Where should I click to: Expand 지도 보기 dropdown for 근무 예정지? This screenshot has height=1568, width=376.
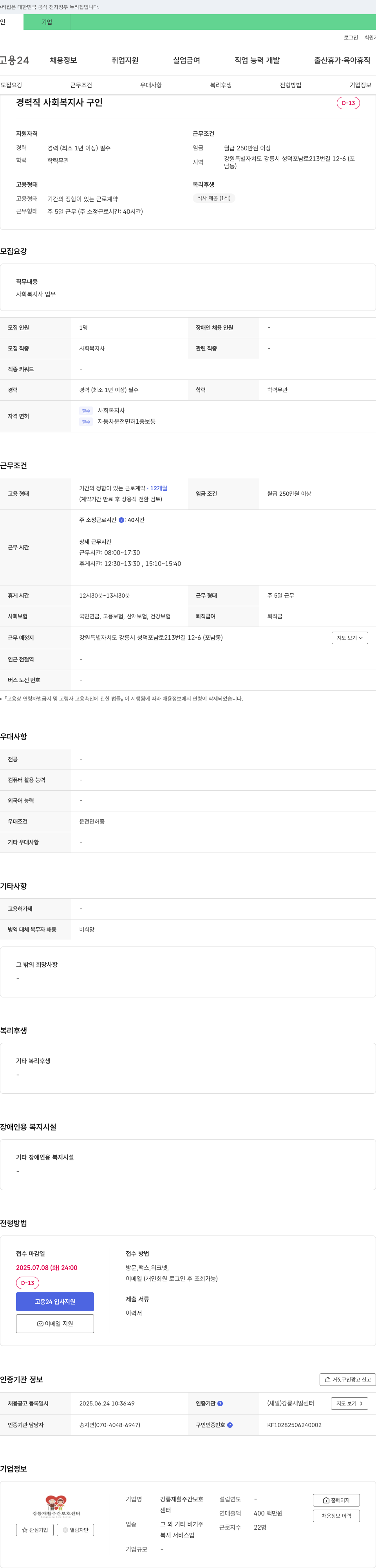tap(350, 638)
